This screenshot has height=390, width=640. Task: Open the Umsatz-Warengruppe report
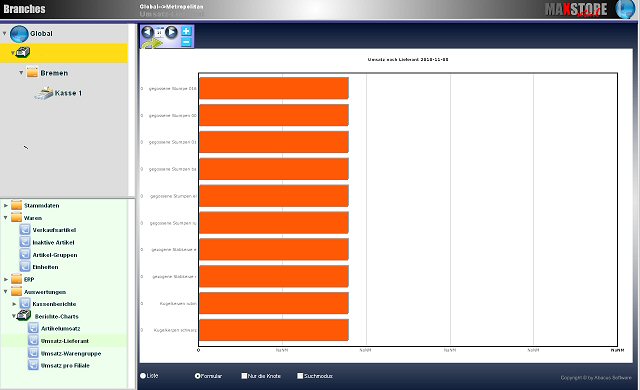tap(71, 354)
